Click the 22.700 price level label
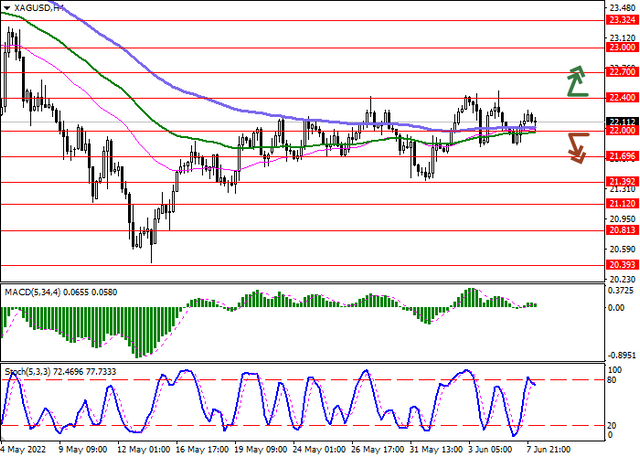 (622, 72)
